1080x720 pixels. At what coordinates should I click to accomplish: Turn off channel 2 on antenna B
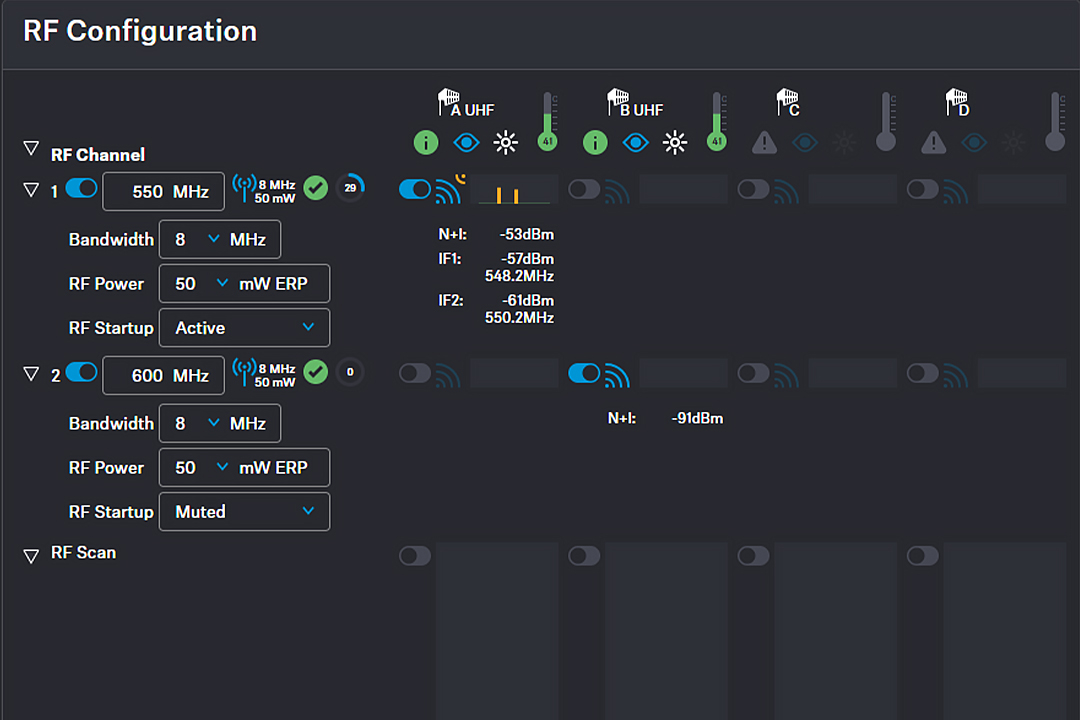pos(584,373)
